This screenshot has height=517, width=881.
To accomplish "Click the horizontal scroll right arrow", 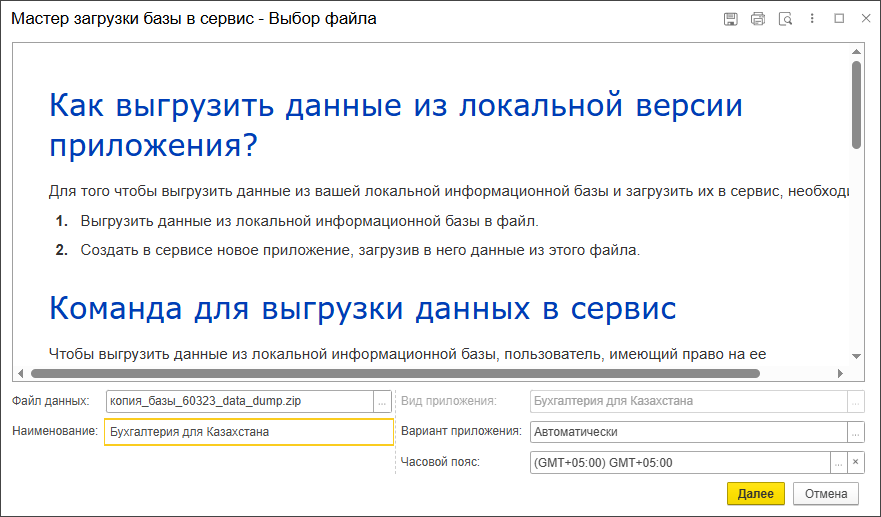I will coord(841,374).
